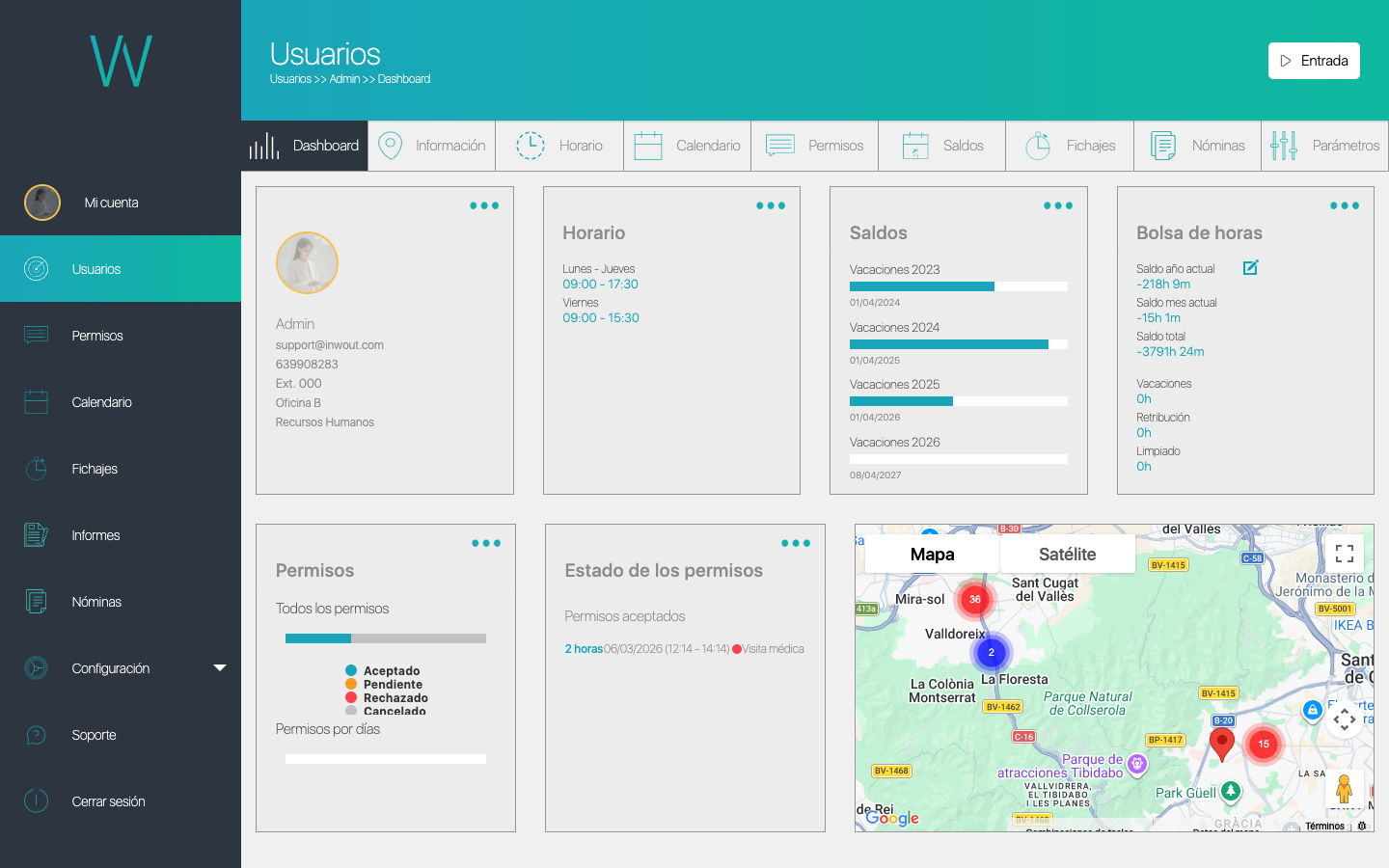Click the Mi cuenta avatar
This screenshot has height=868, width=1389.
coord(42,203)
